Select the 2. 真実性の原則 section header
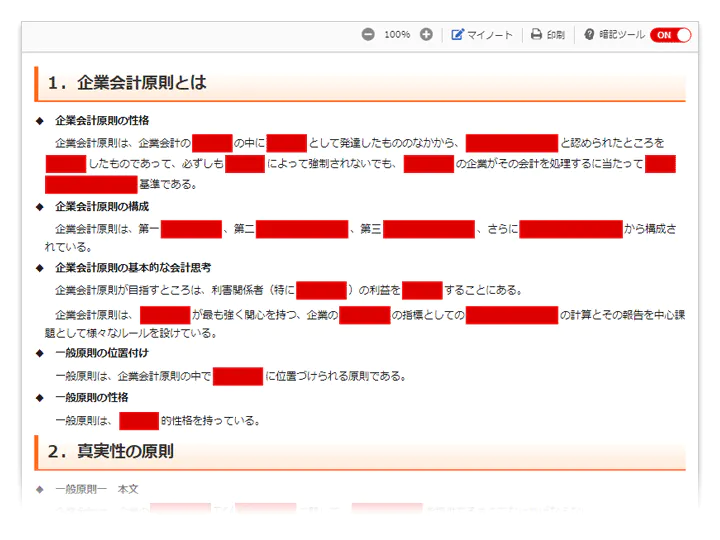 coord(110,452)
